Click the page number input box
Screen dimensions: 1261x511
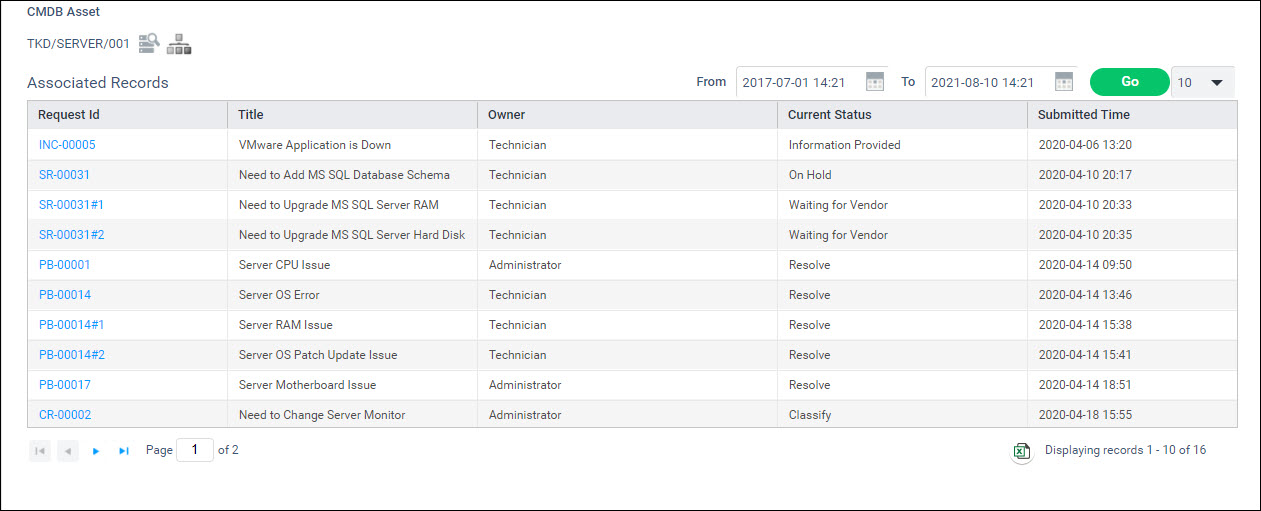point(194,450)
